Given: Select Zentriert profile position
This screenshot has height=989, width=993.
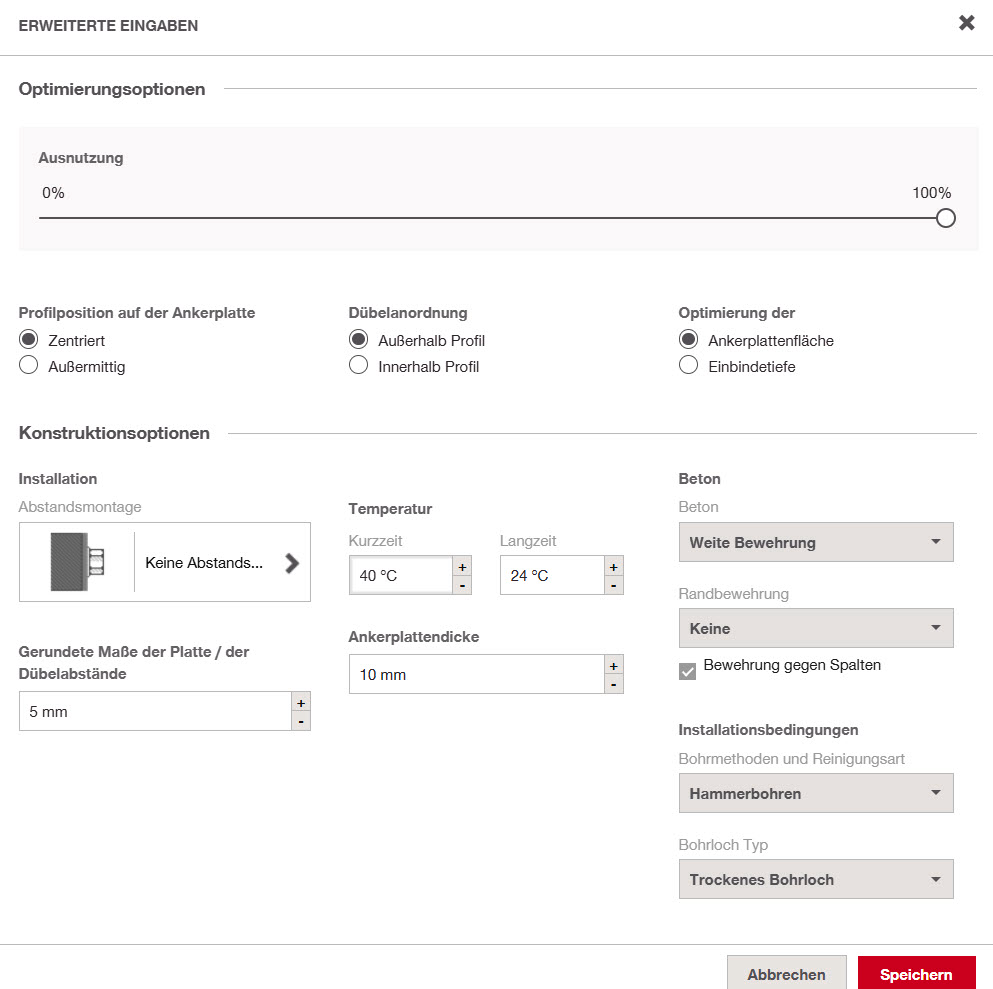Looking at the screenshot, I should tap(28, 339).
